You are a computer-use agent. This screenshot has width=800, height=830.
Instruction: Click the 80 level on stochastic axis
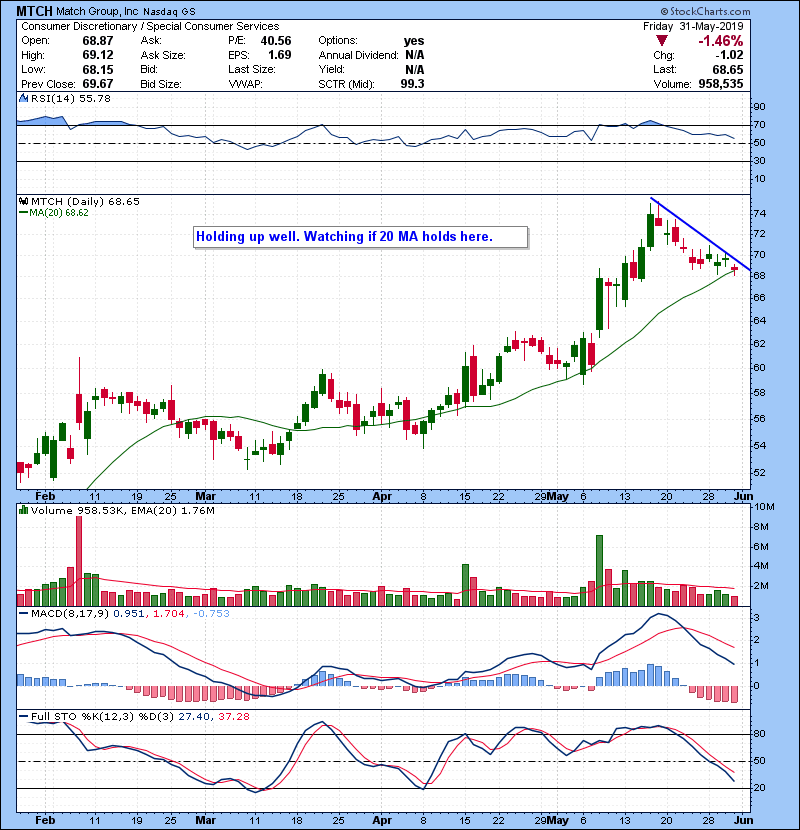click(759, 734)
